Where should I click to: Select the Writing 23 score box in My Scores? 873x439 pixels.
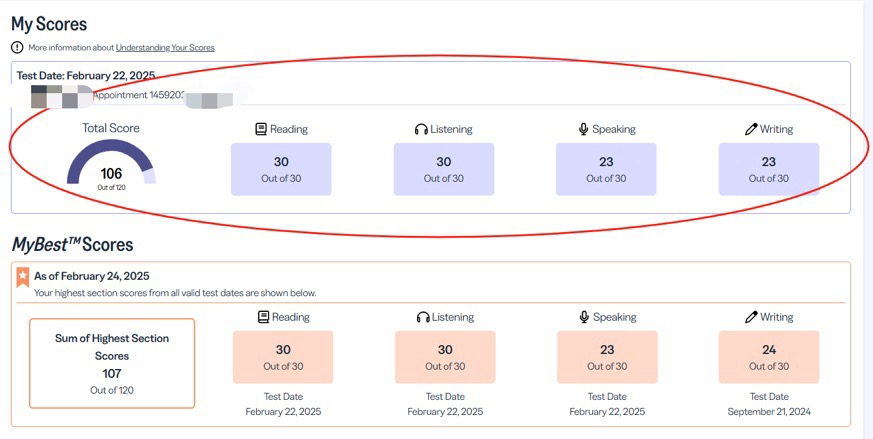(768, 169)
